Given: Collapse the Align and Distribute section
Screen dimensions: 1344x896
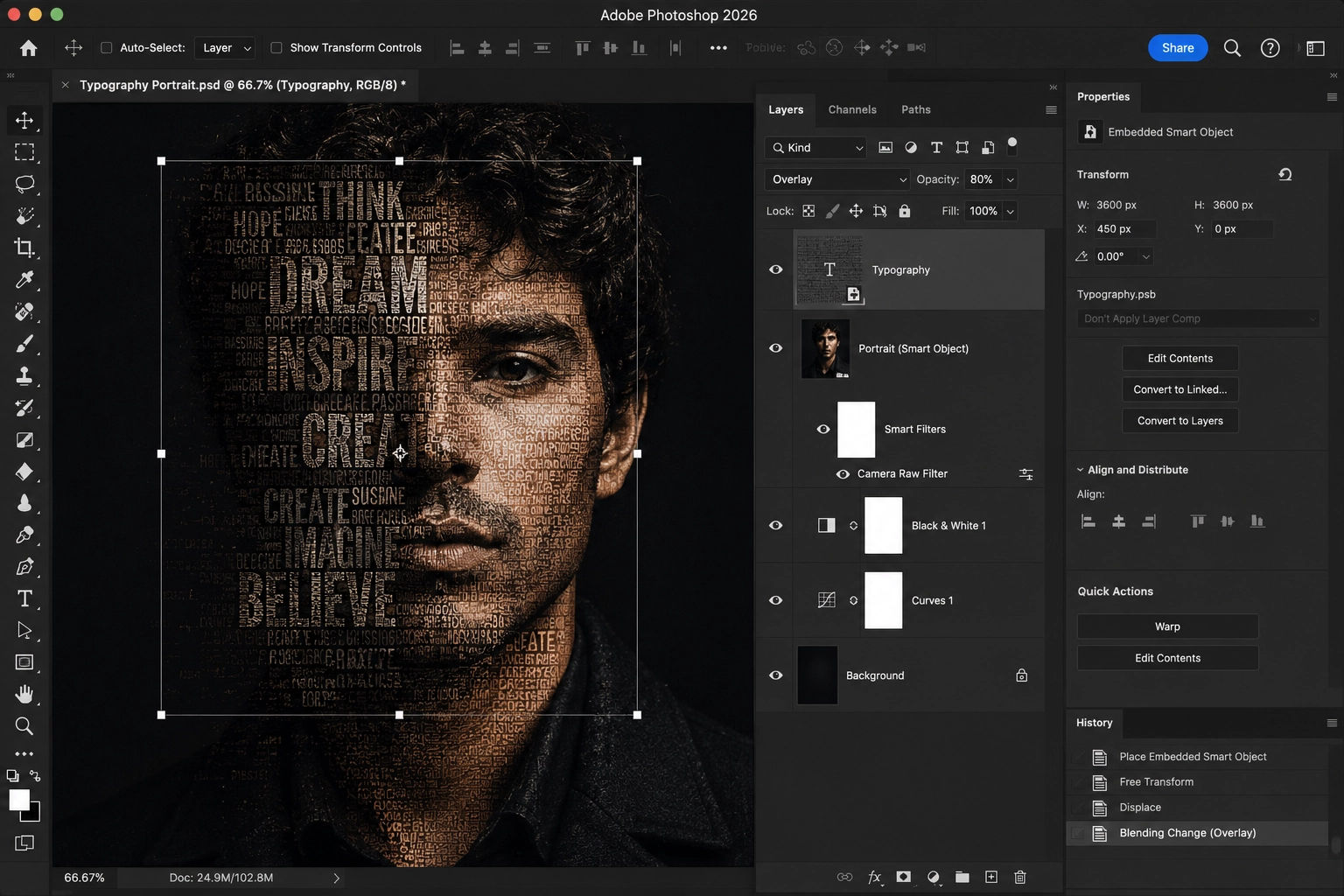Looking at the screenshot, I should [1081, 470].
